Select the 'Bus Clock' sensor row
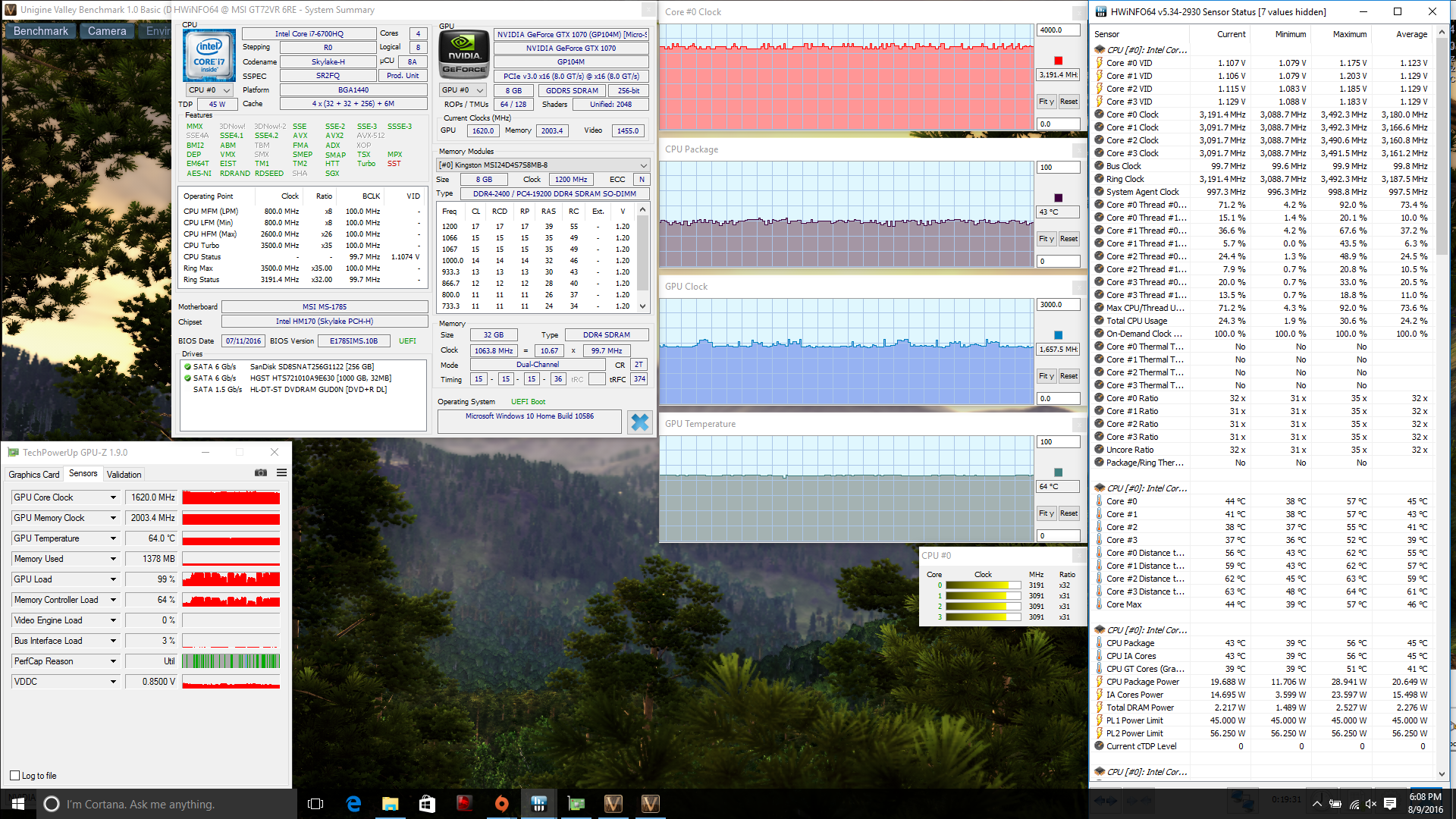 [1263, 166]
